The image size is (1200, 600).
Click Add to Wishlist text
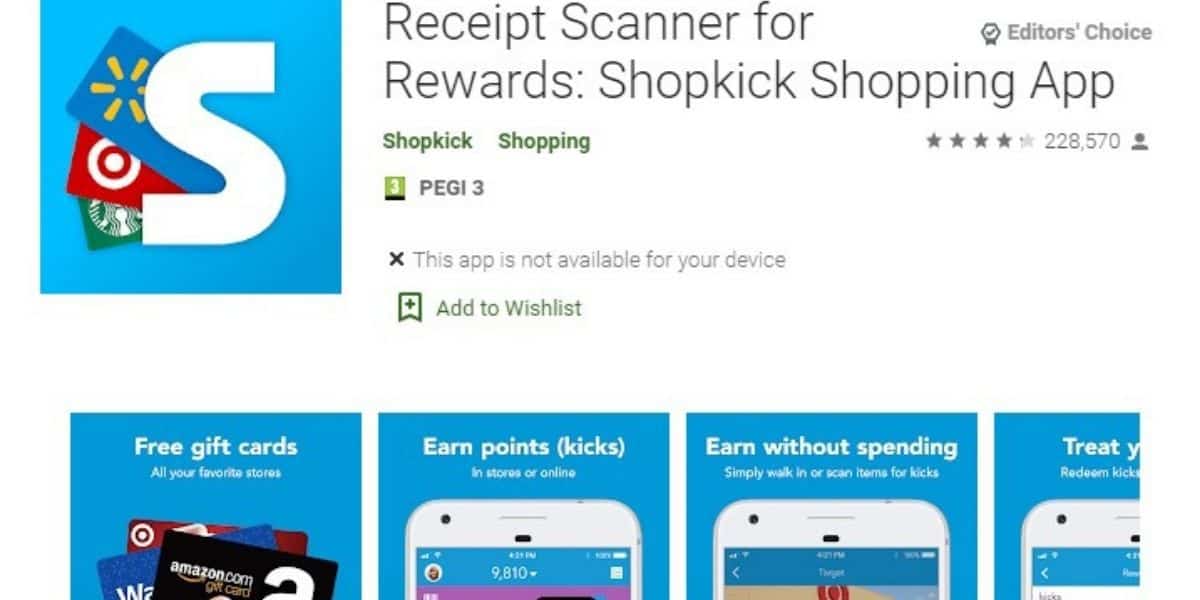click(x=509, y=308)
